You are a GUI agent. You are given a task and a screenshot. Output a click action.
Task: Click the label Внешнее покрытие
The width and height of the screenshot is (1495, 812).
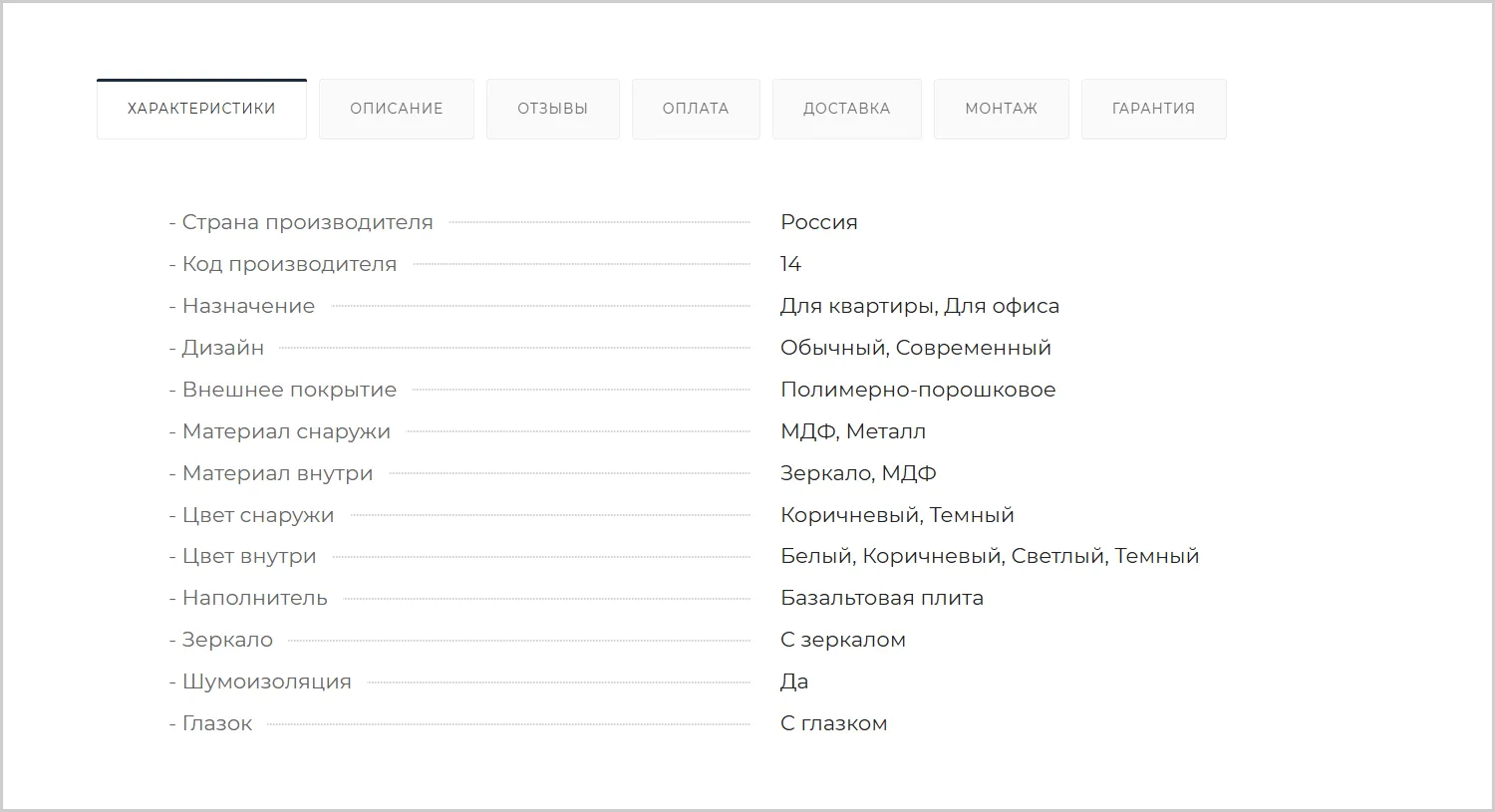[x=289, y=390]
